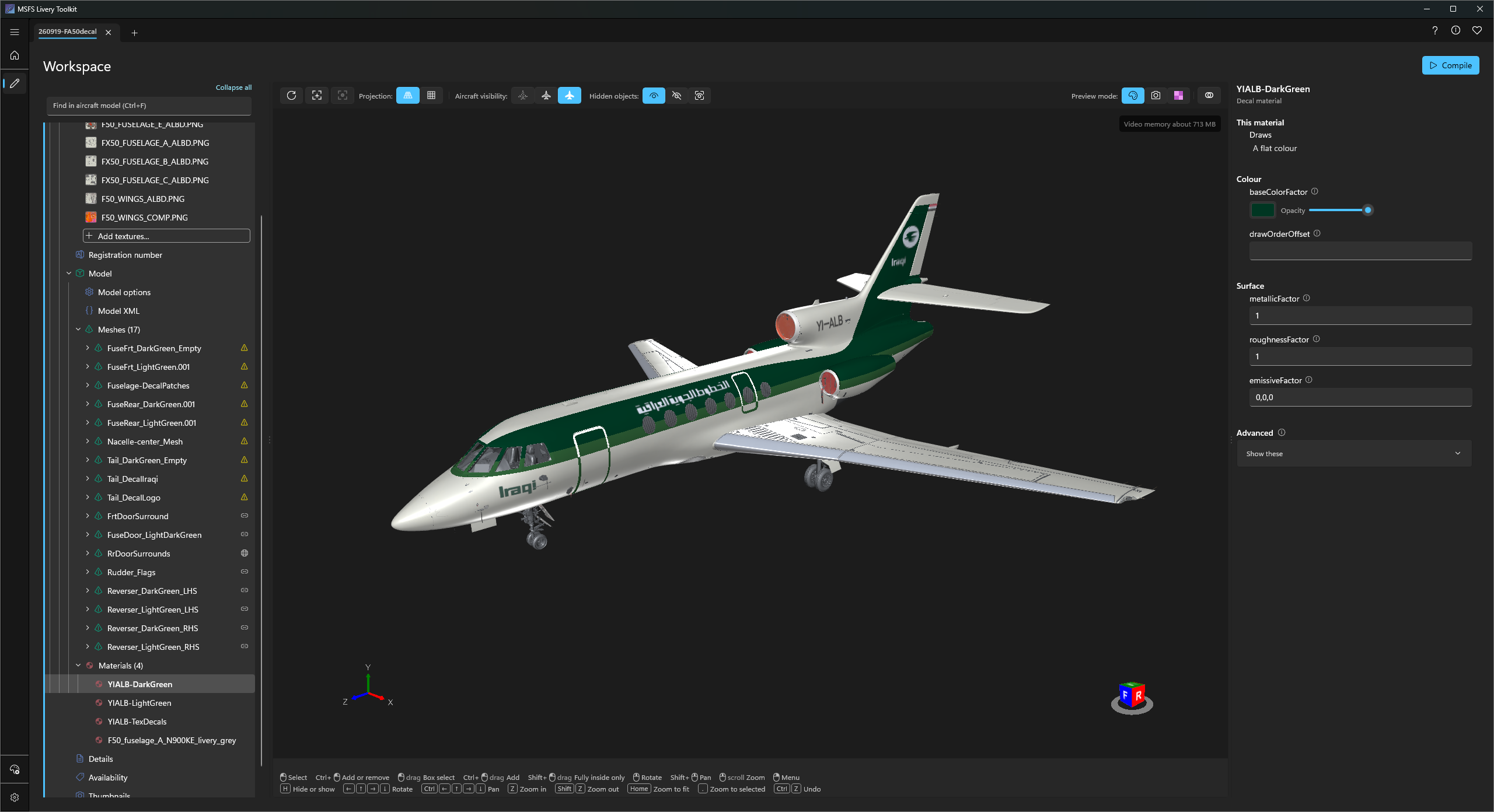Collapse the Materials (4) node
Image resolution: width=1494 pixels, height=812 pixels.
point(78,665)
